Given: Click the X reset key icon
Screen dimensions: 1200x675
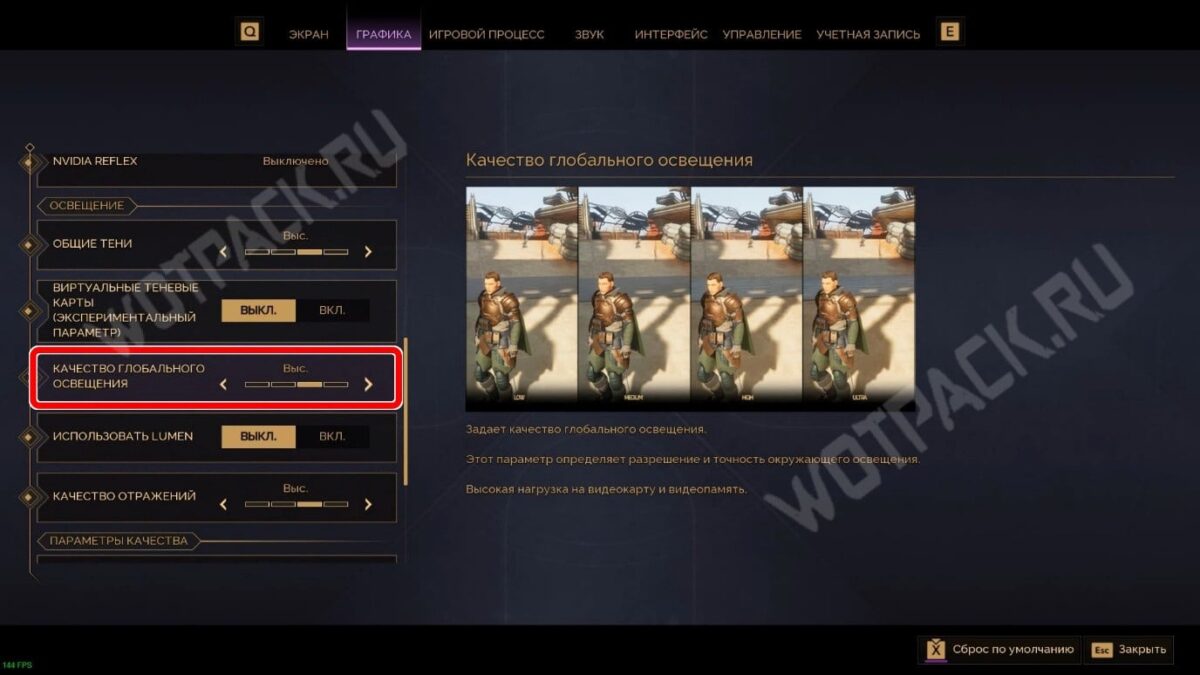Looking at the screenshot, I should point(935,649).
